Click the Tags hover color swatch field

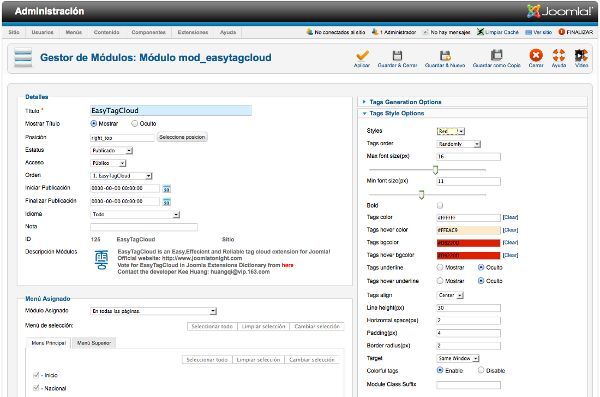[x=468, y=230]
